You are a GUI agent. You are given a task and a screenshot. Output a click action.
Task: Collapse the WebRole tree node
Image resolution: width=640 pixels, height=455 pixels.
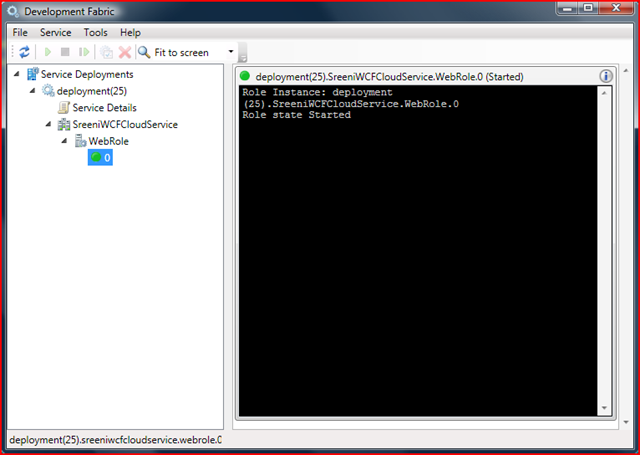tap(64, 140)
